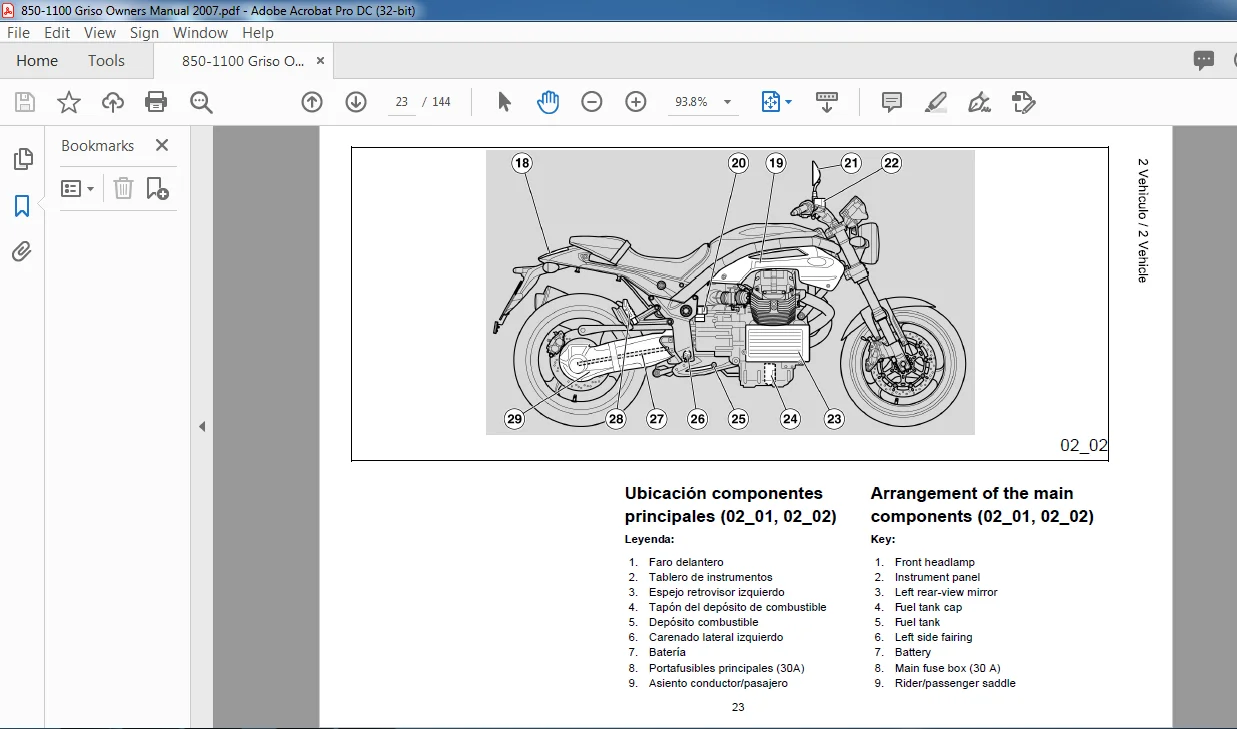Click '2 Vehiculo / 2 Vehicle' side label

(x=1143, y=220)
